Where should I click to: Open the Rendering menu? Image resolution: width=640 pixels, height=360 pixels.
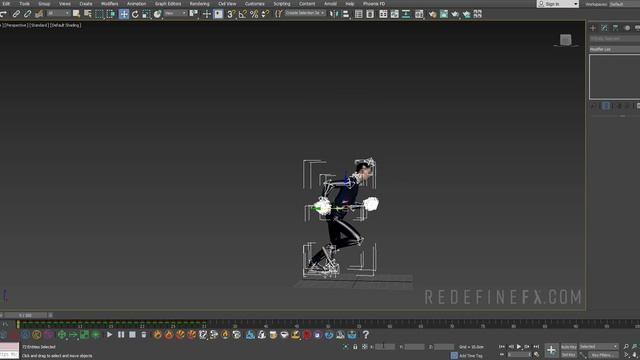pos(200,4)
